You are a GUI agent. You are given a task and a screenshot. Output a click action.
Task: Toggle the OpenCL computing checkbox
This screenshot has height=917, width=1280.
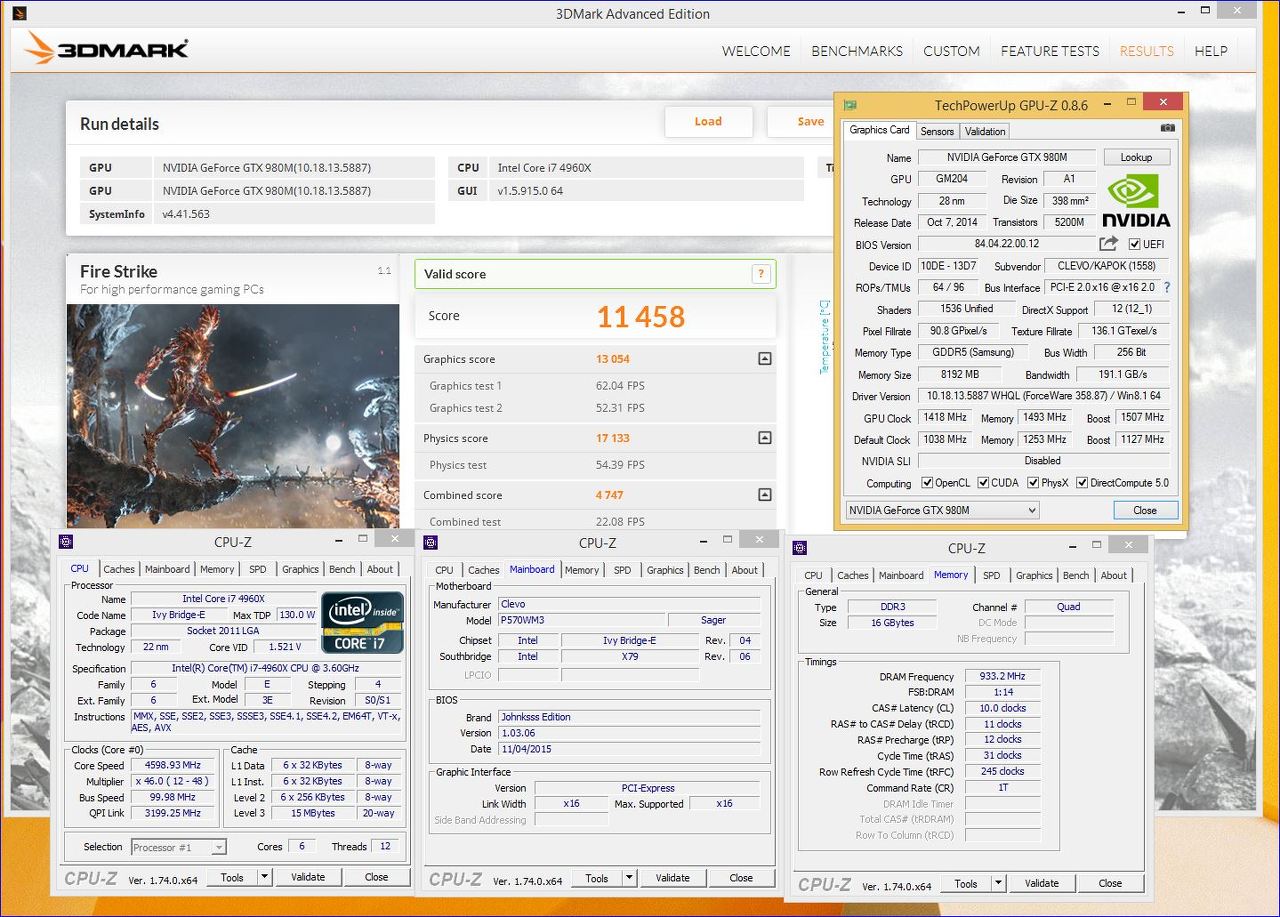[927, 483]
